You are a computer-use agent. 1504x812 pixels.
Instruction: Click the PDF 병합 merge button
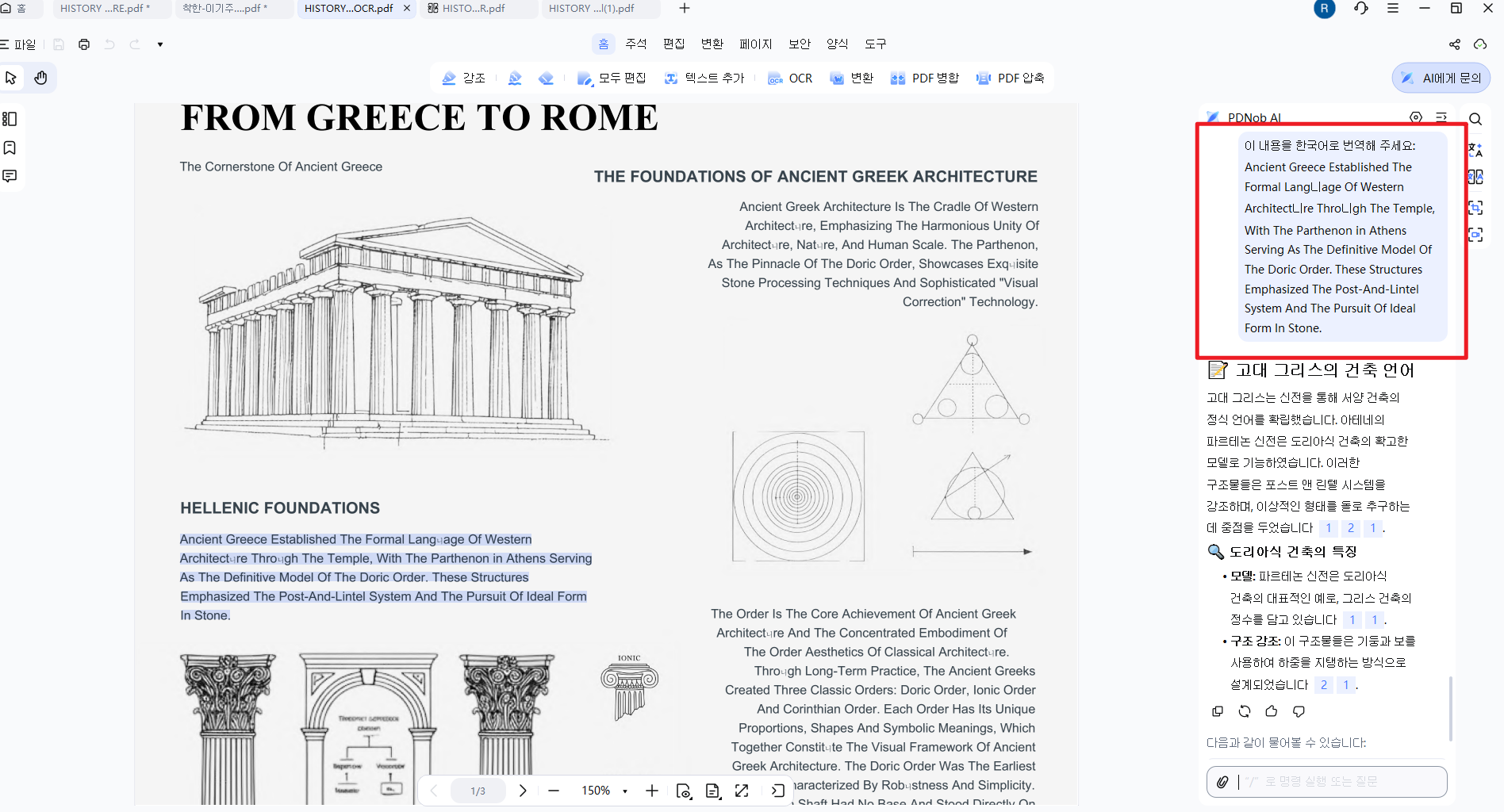pyautogui.click(x=925, y=78)
